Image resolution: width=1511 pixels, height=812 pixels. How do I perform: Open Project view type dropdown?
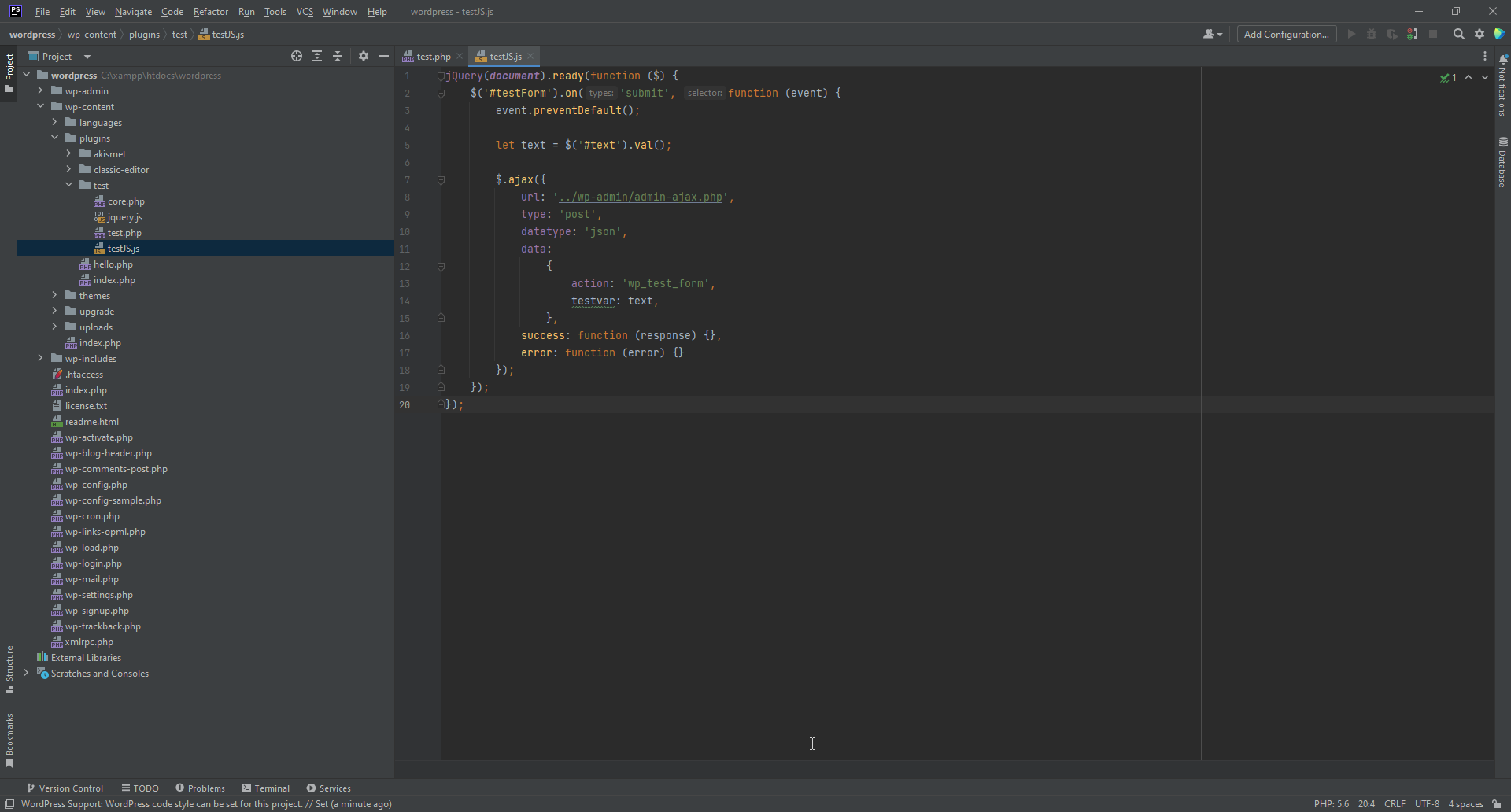pos(60,56)
